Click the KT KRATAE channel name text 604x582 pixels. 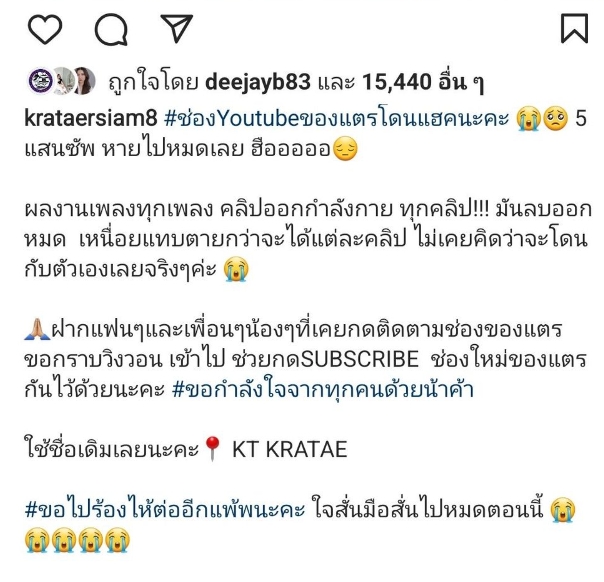point(290,449)
